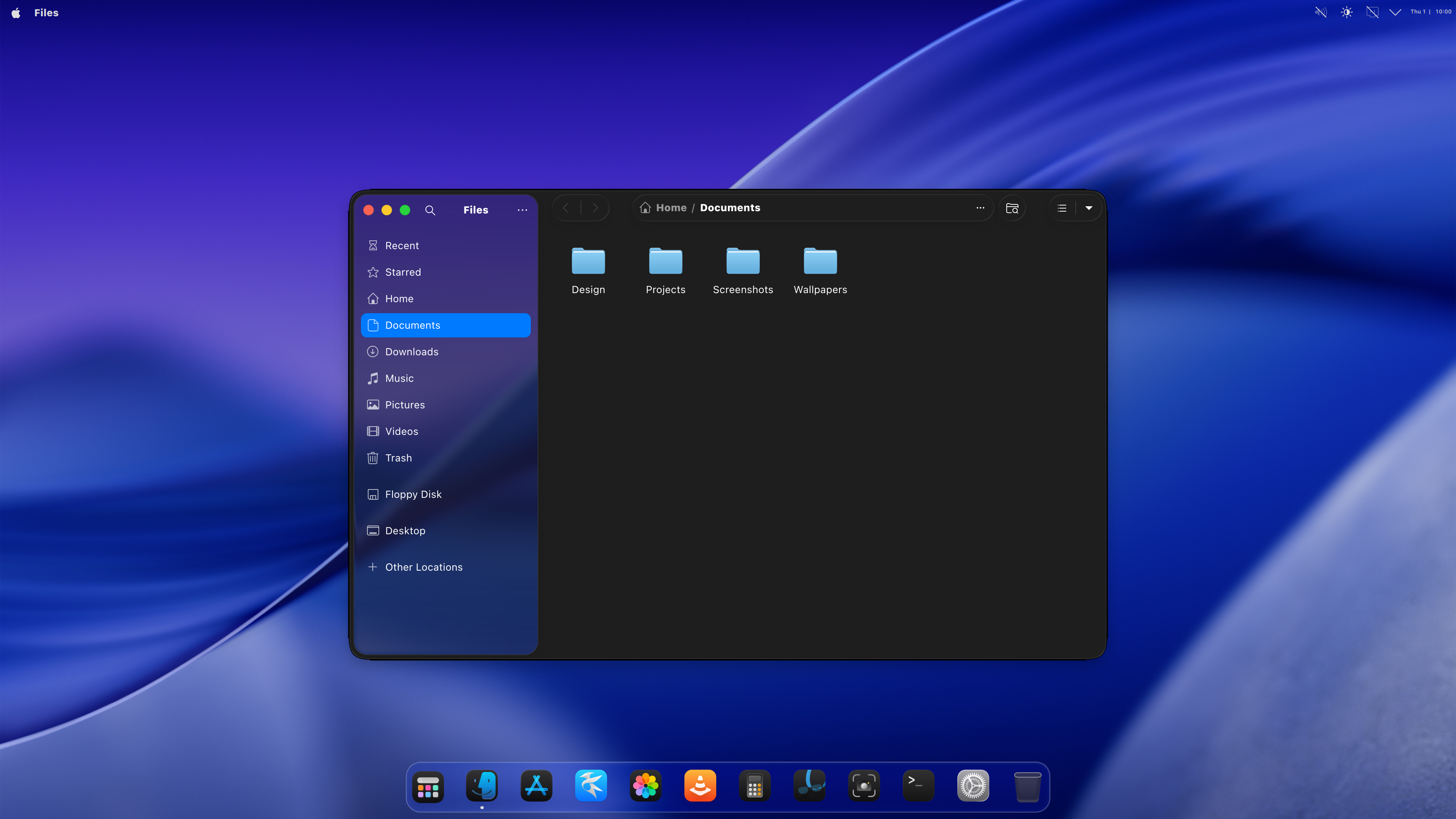This screenshot has height=819, width=1456.
Task: Open Pictures in the sidebar
Action: (446, 405)
